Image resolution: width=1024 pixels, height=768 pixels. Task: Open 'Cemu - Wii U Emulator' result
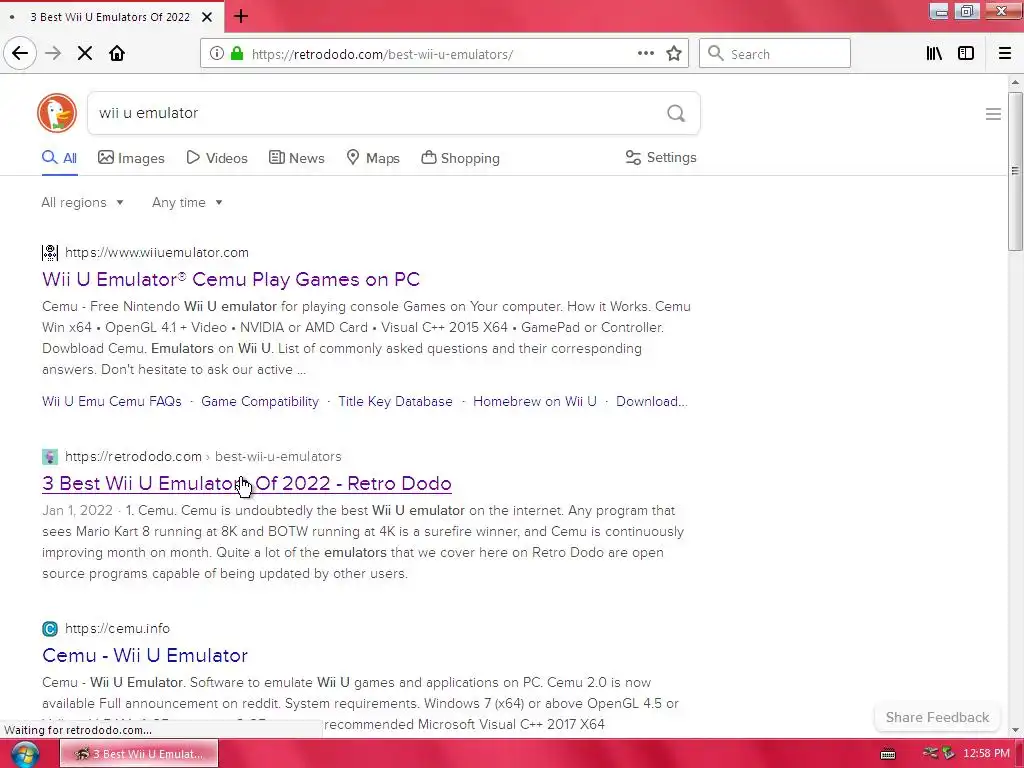[x=145, y=655]
